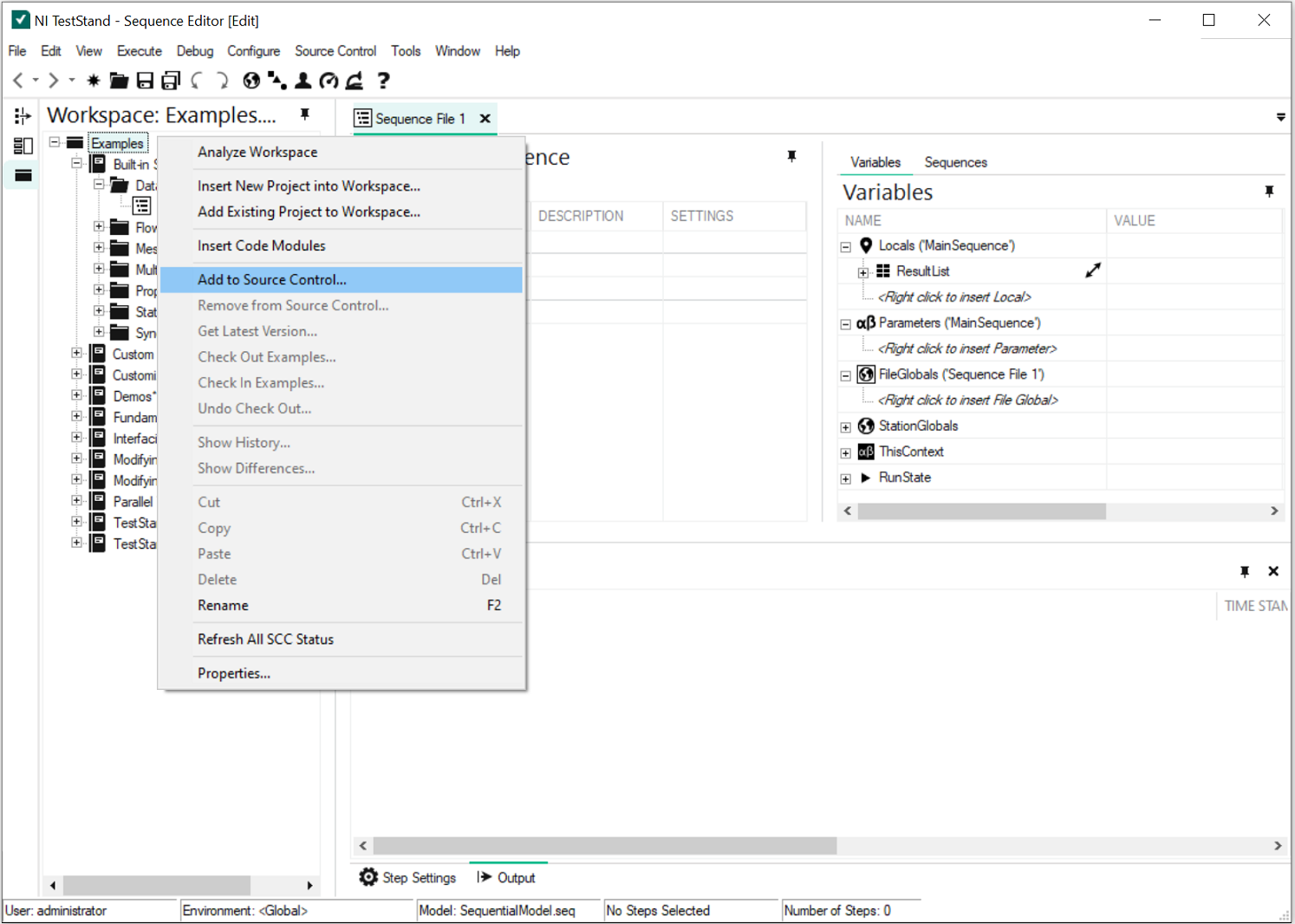
Task: Select Add Existing Project to Workspace
Action: [342, 211]
